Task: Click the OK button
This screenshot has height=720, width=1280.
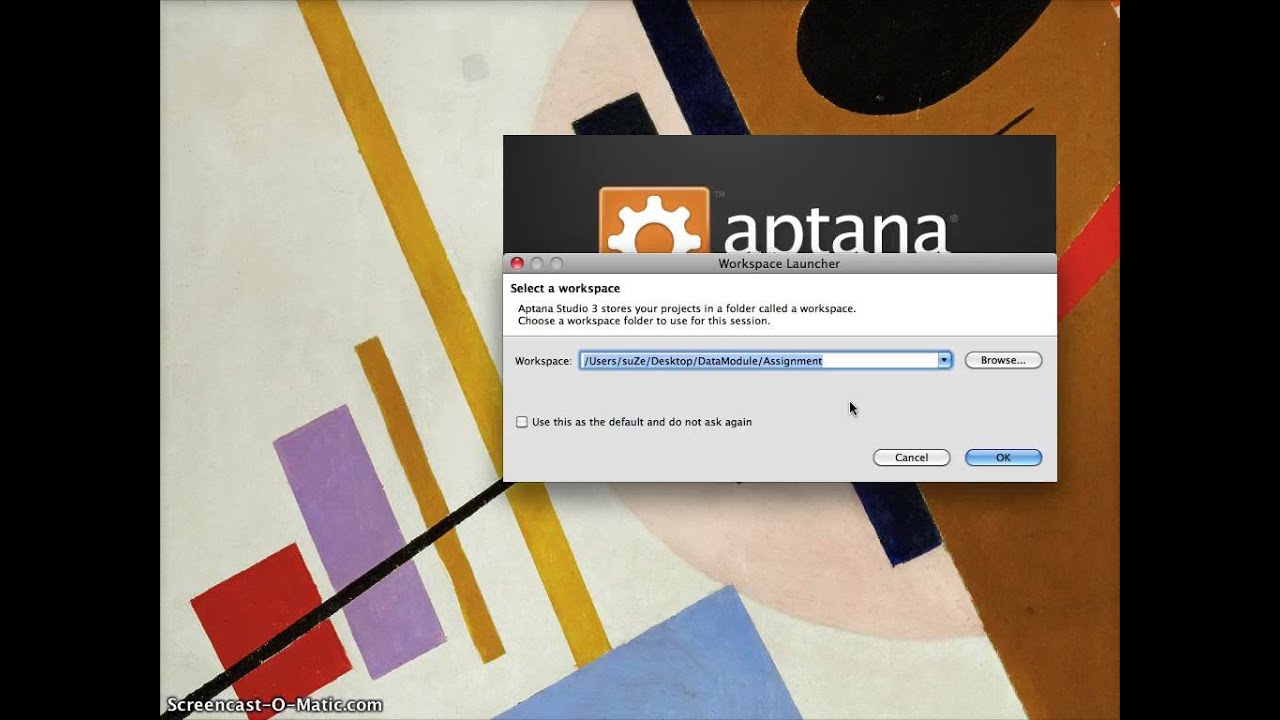Action: coord(1003,457)
